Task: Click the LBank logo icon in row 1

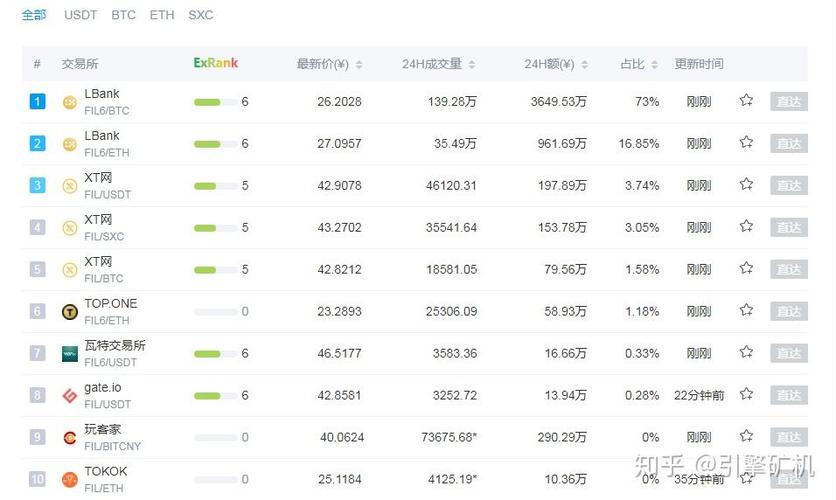Action: pos(70,102)
